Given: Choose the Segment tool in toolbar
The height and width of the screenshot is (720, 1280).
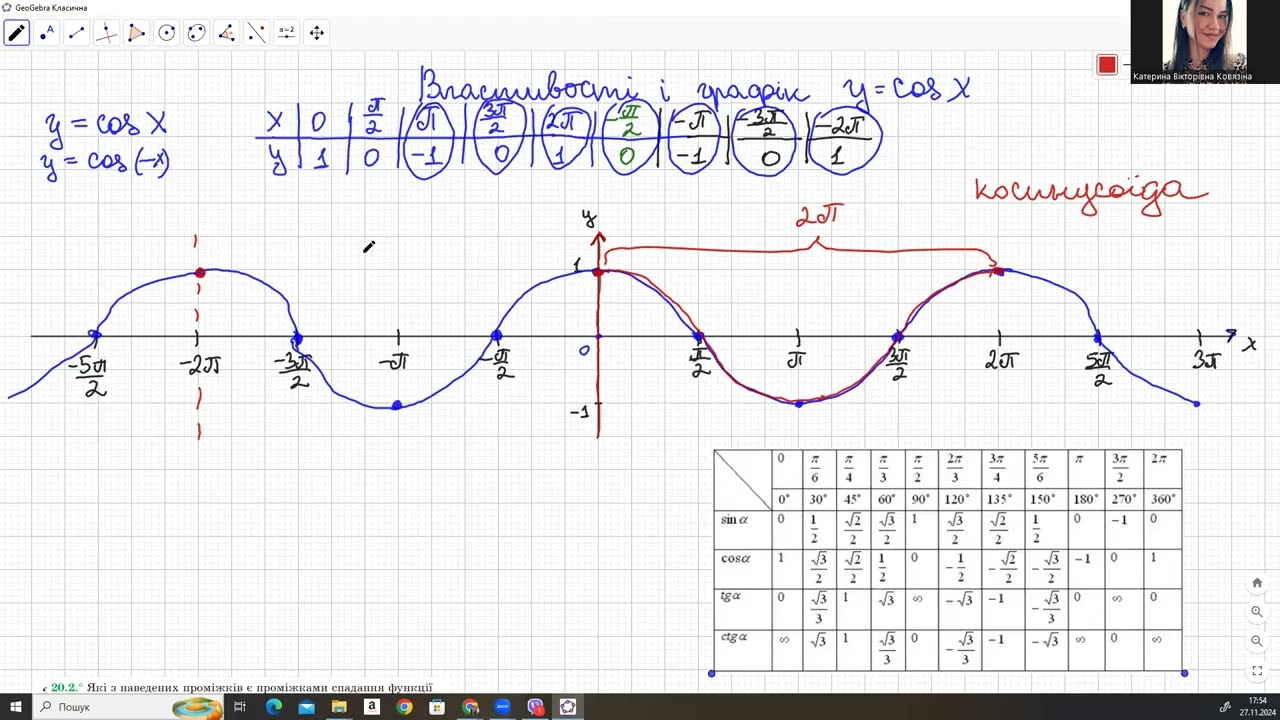Looking at the screenshot, I should [x=77, y=33].
